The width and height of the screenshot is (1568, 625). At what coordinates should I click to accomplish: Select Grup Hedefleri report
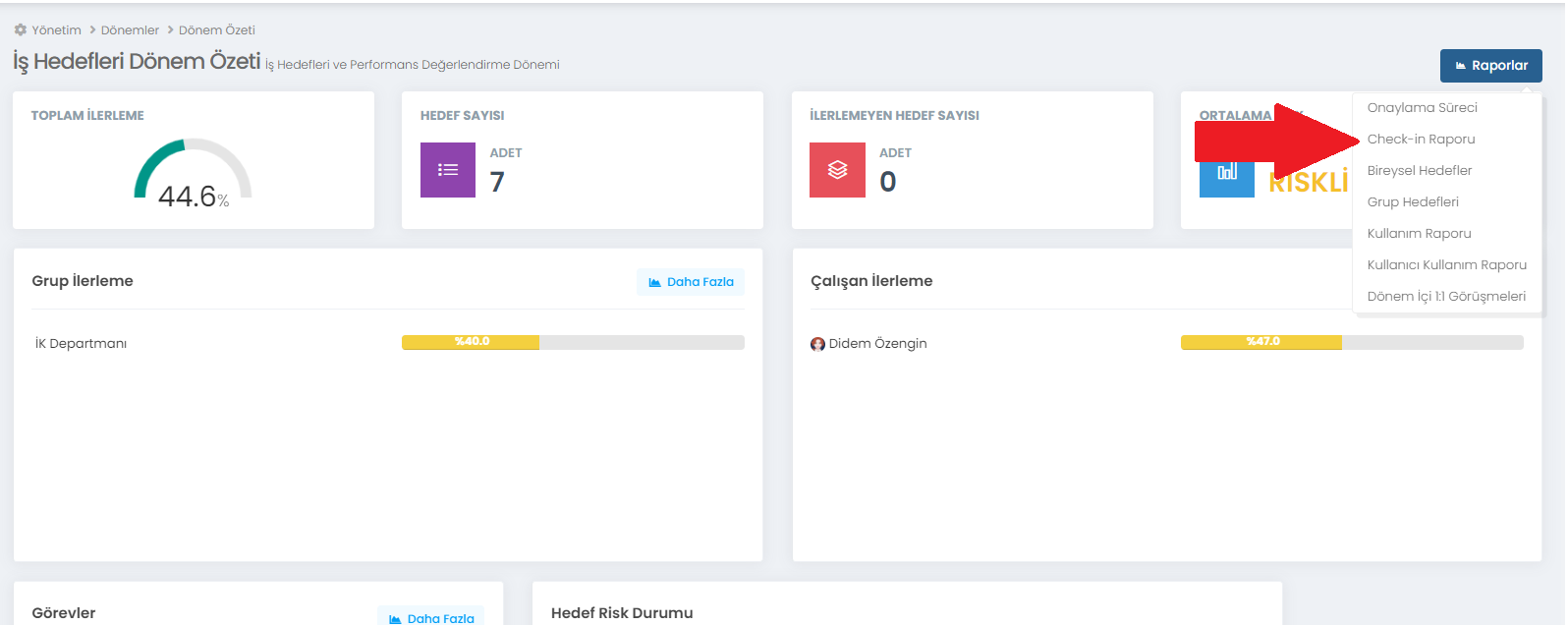click(1413, 202)
